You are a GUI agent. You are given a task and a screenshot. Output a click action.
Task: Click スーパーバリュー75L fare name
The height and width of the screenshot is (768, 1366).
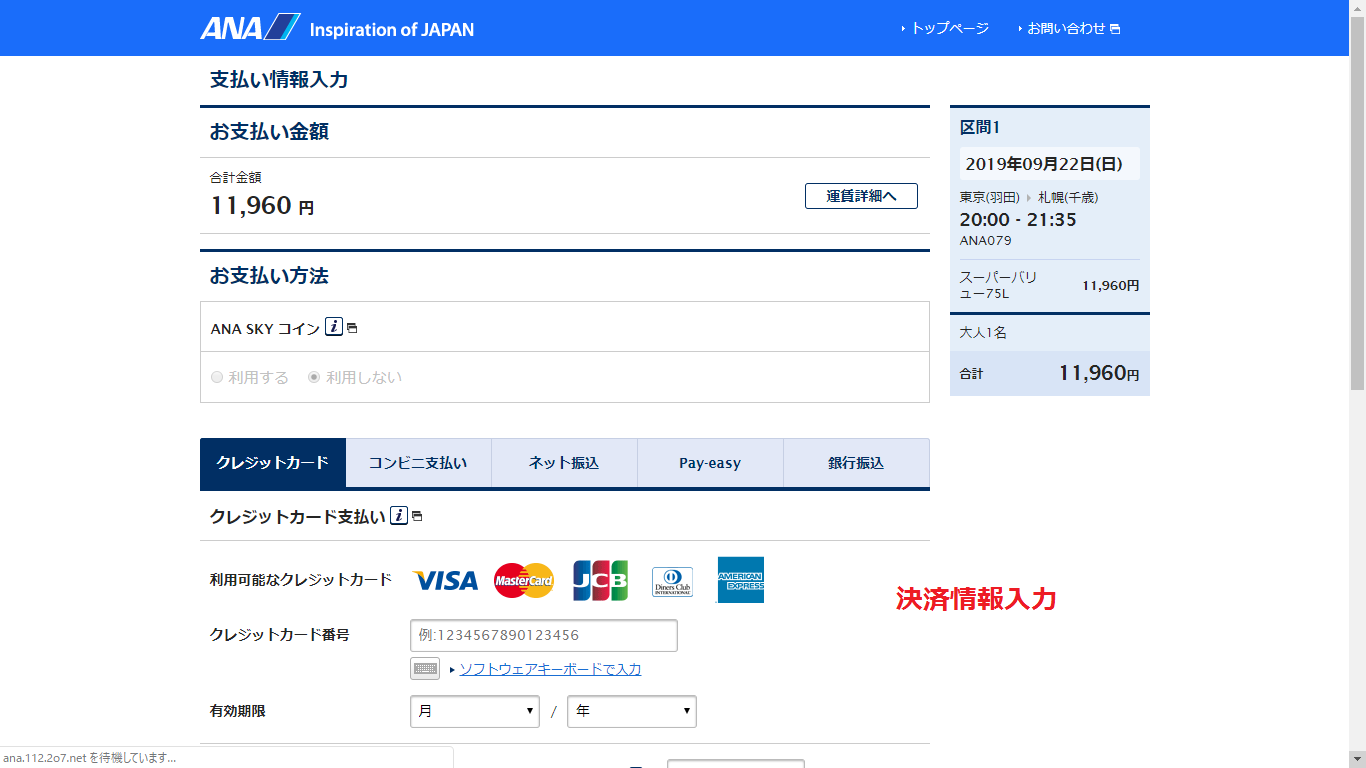tap(998, 285)
